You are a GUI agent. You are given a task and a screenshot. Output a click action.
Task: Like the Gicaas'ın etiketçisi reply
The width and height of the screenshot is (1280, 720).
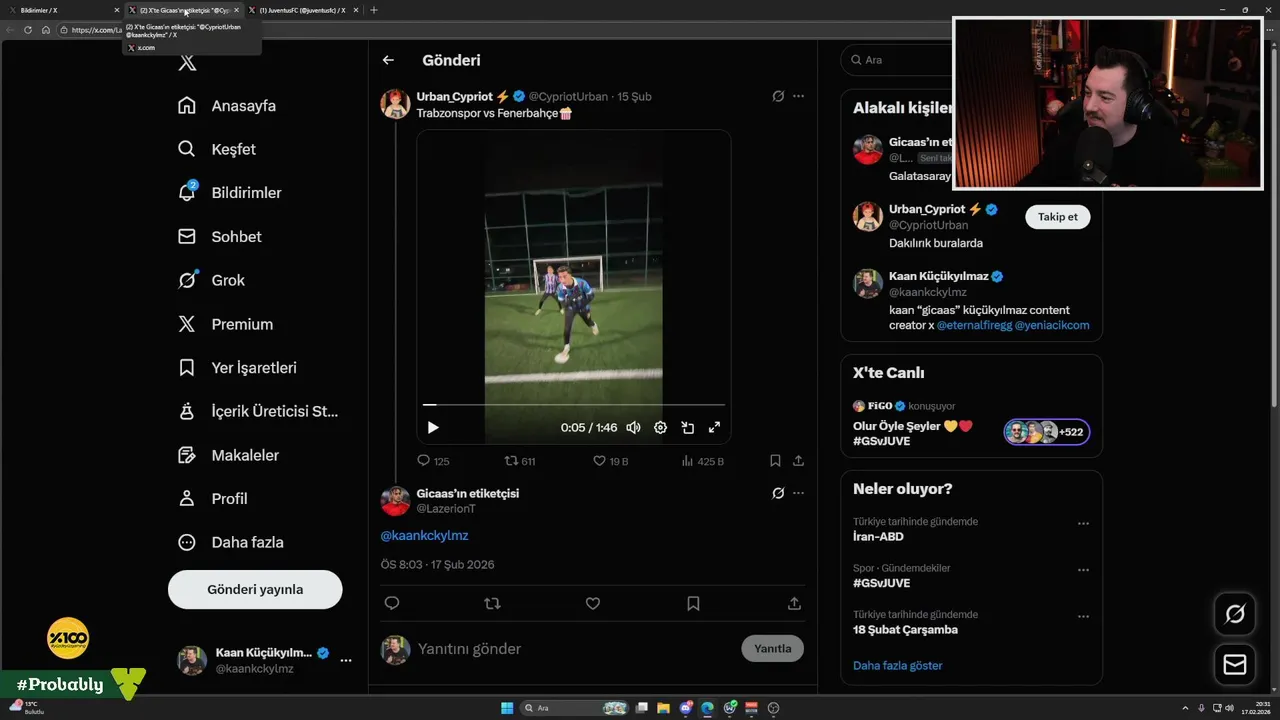pos(593,603)
